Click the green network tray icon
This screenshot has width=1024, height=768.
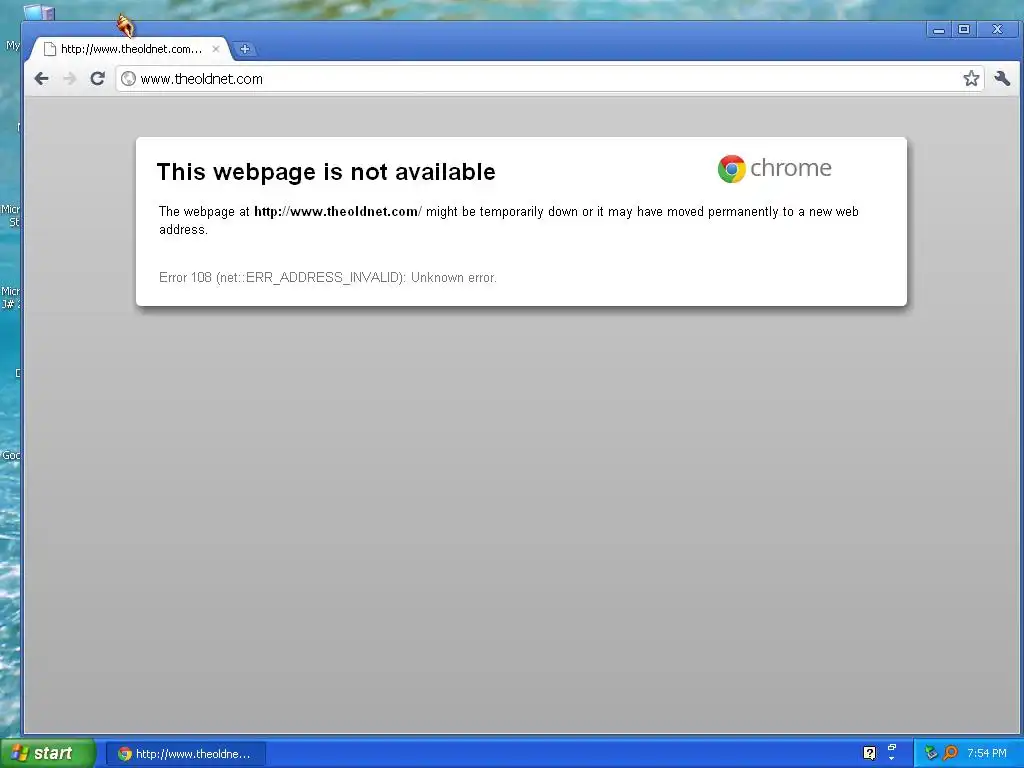[931, 753]
